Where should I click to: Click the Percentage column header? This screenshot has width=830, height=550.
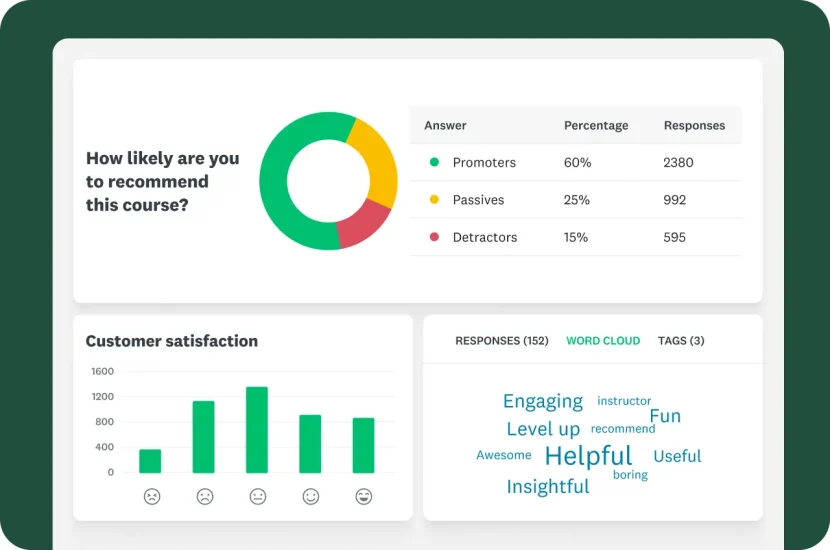coord(596,126)
